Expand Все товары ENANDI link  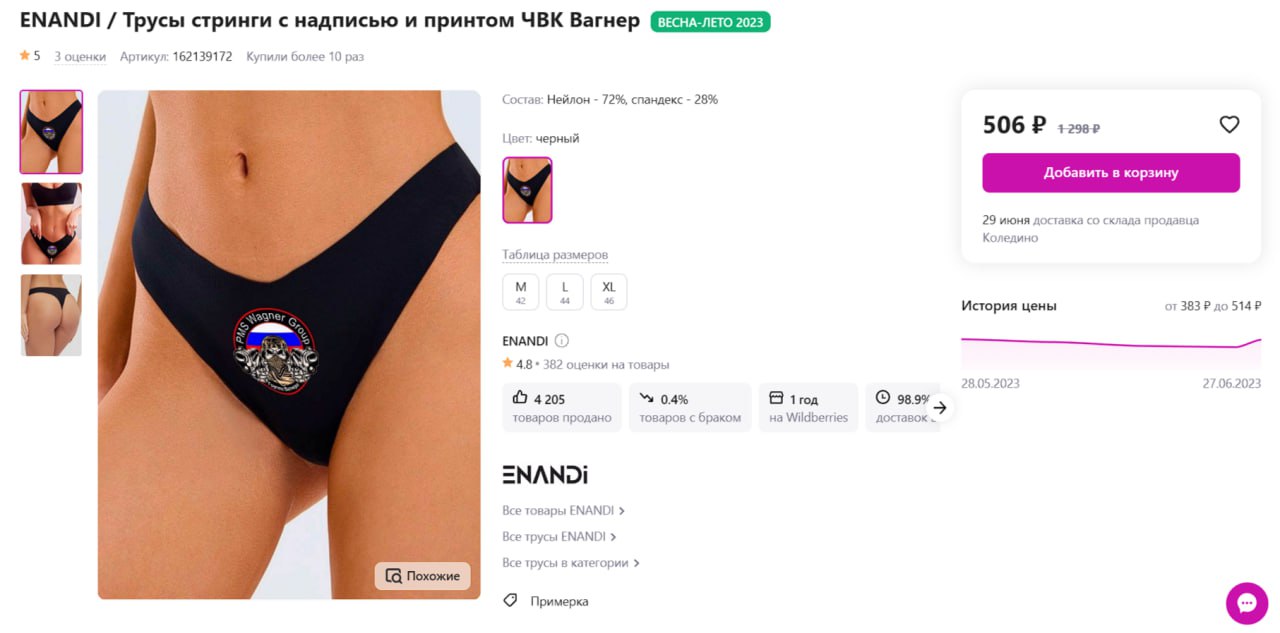point(564,510)
